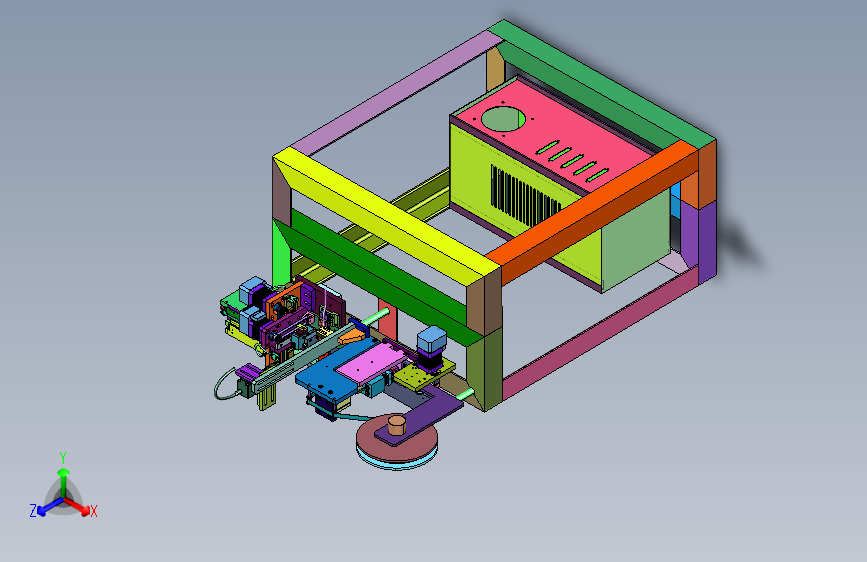Select the circular cutout on the pink panel

[x=503, y=119]
